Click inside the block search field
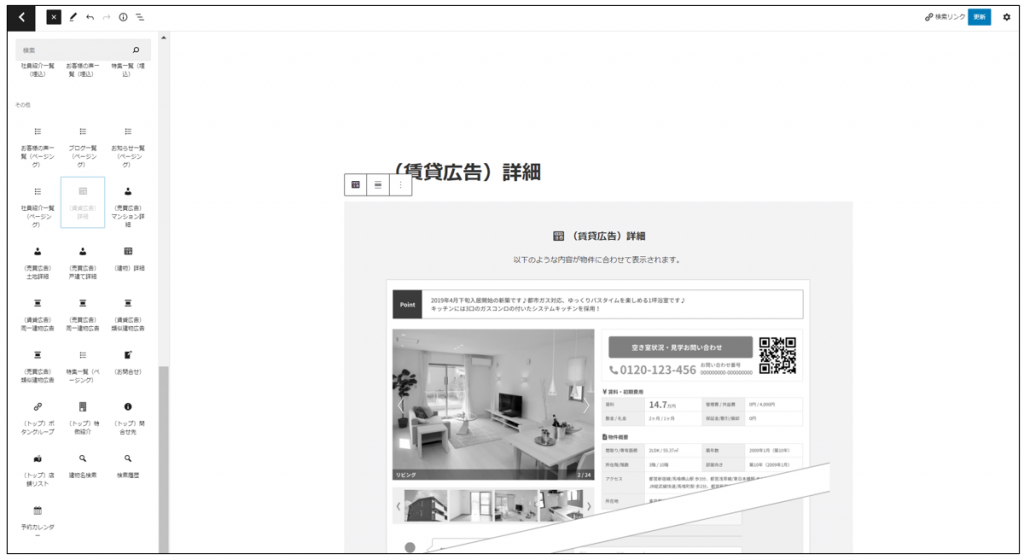The width and height of the screenshot is (1024, 560). point(75,50)
